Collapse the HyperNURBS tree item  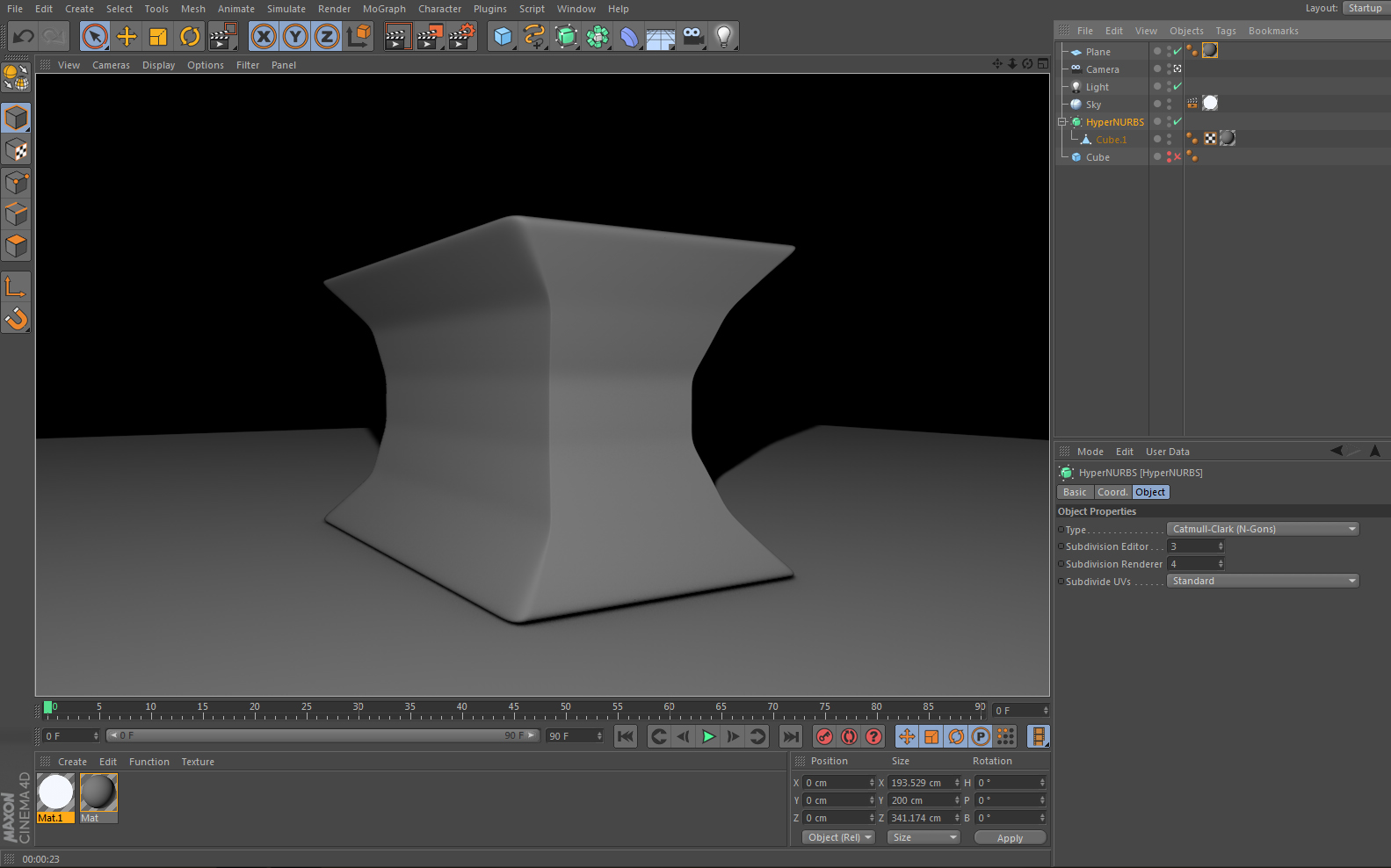pos(1061,122)
